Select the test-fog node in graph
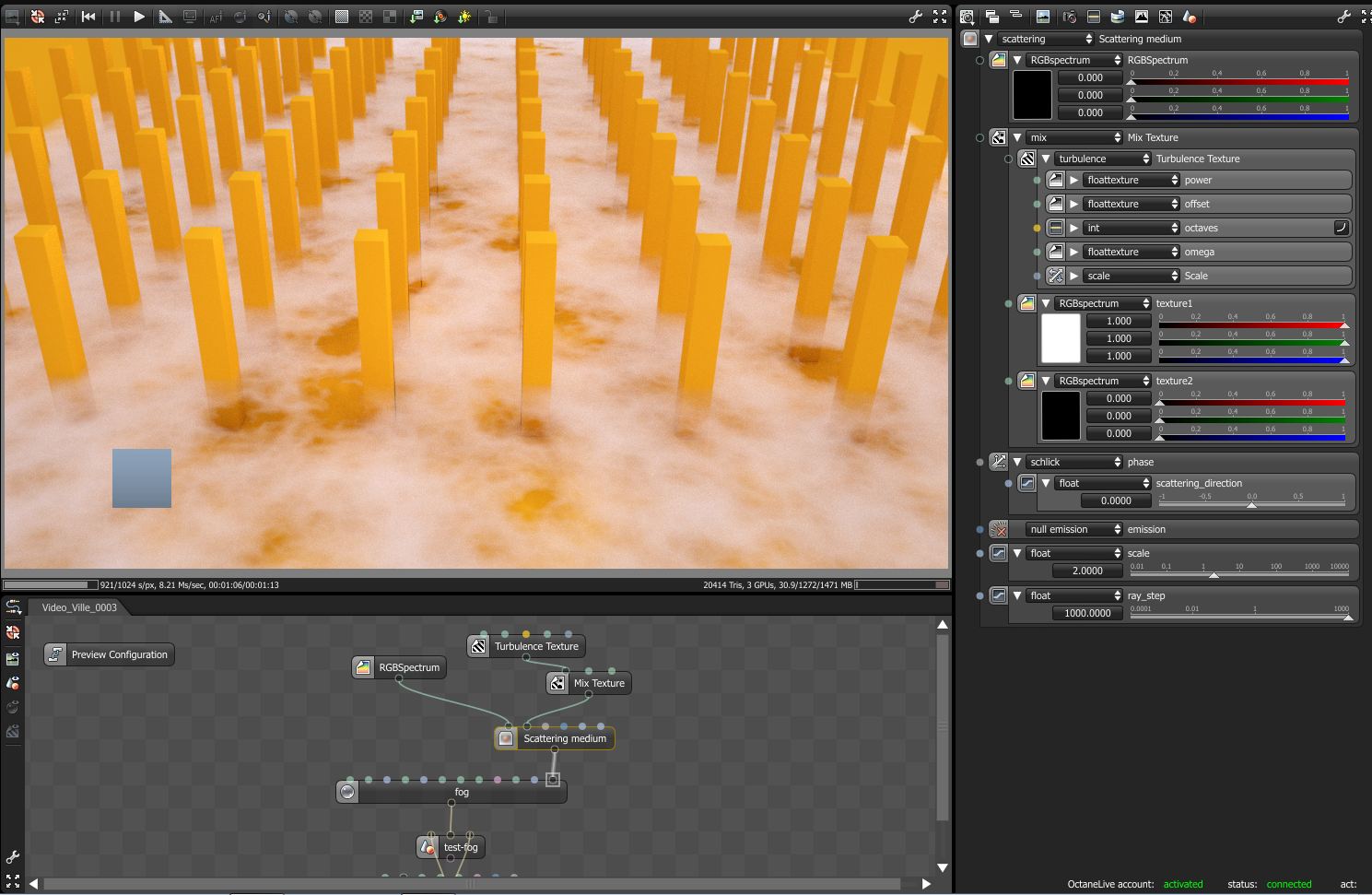The width and height of the screenshot is (1372, 895). 451,847
